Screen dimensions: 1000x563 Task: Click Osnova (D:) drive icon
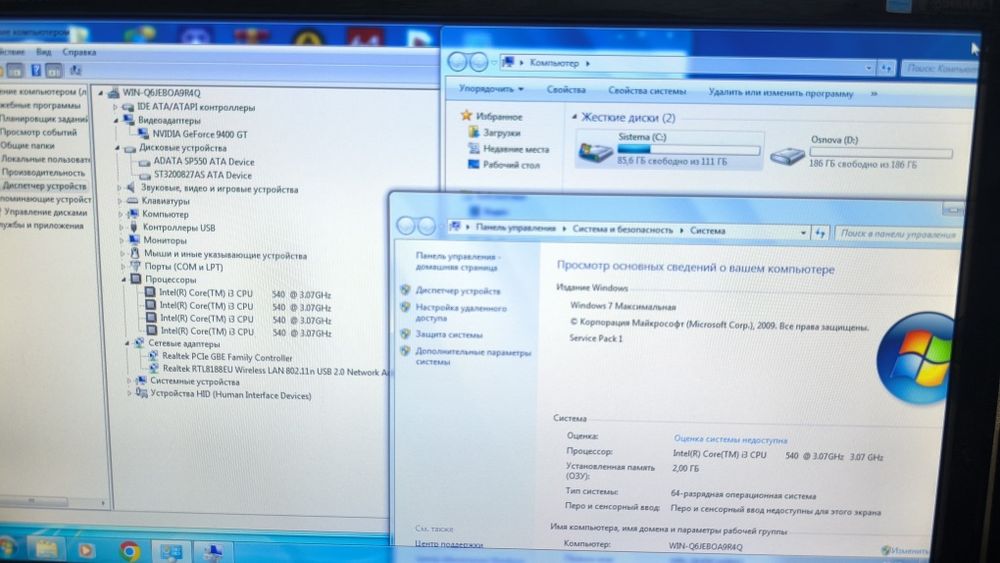click(x=788, y=155)
